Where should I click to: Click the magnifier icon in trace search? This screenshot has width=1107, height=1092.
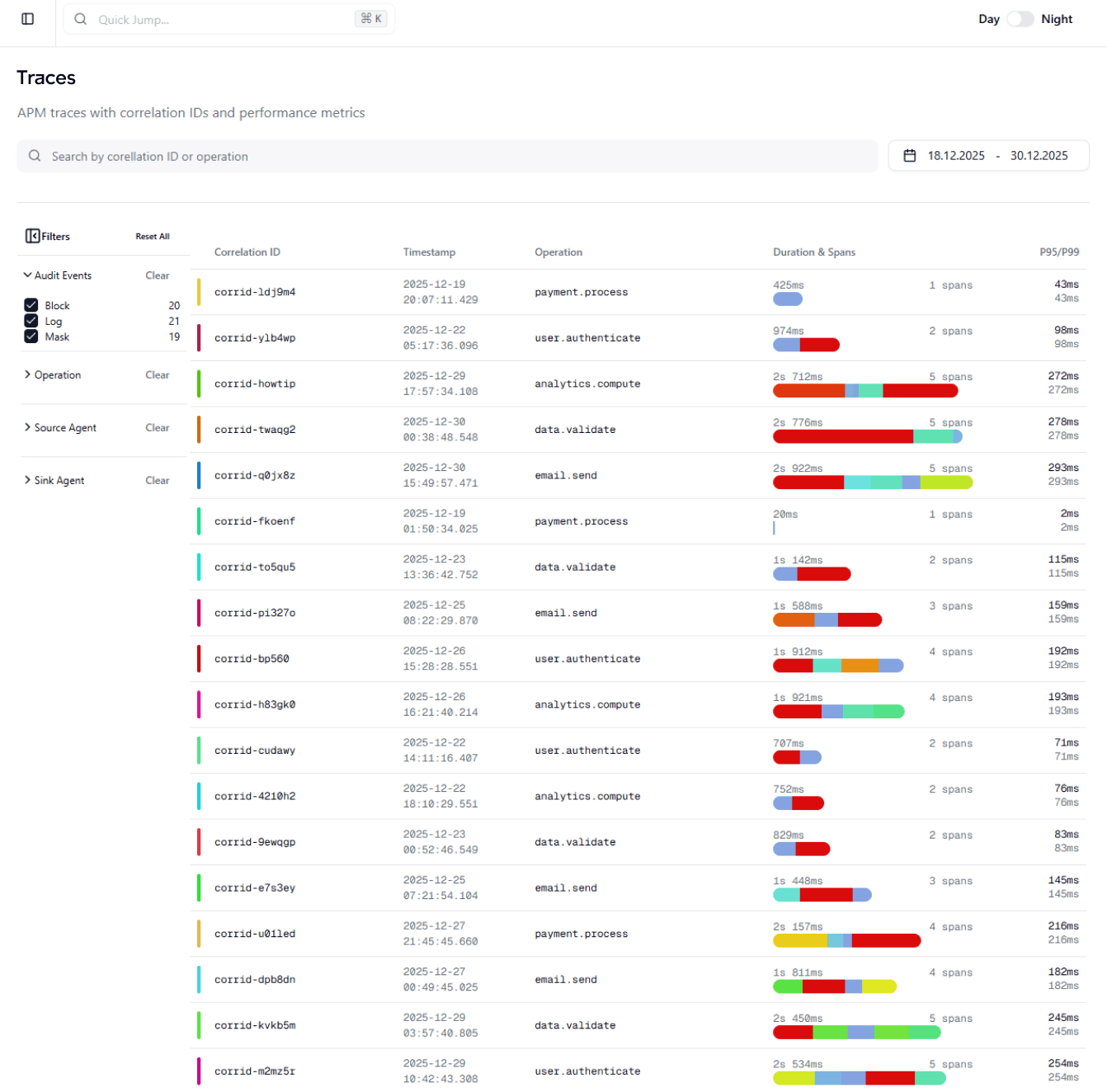(x=35, y=156)
